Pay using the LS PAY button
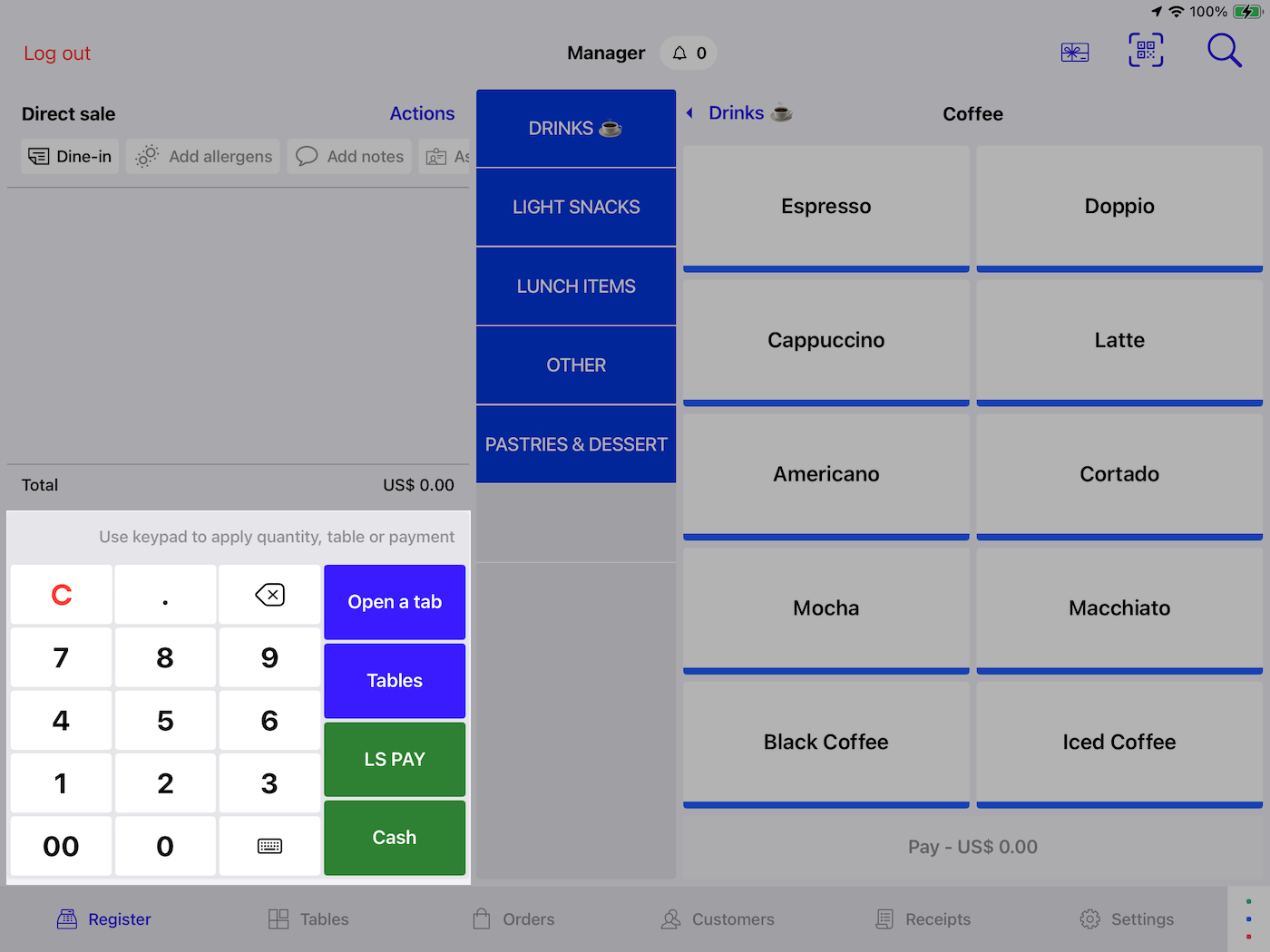The height and width of the screenshot is (952, 1270). (394, 759)
